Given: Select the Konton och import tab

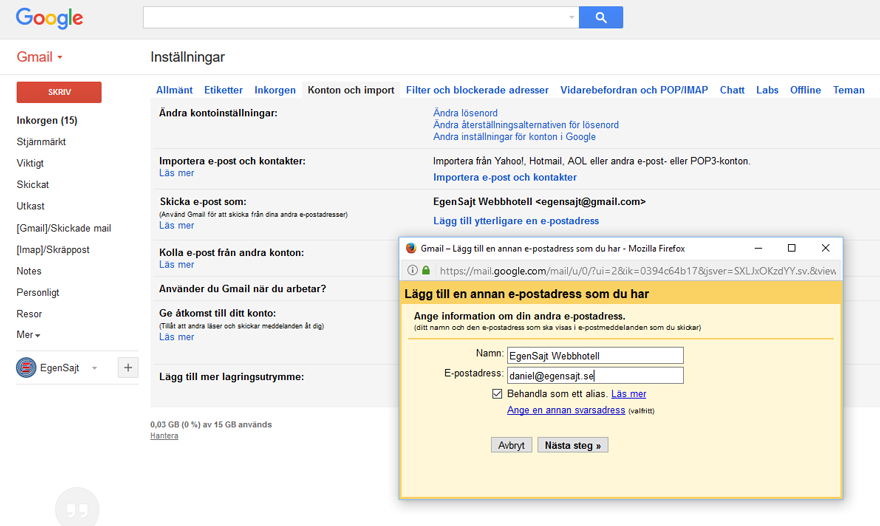Looking at the screenshot, I should [x=351, y=90].
